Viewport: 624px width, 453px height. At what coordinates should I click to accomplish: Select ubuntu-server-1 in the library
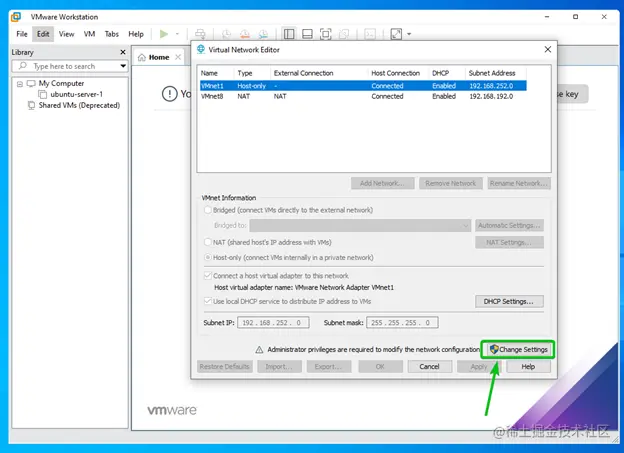(x=76, y=94)
